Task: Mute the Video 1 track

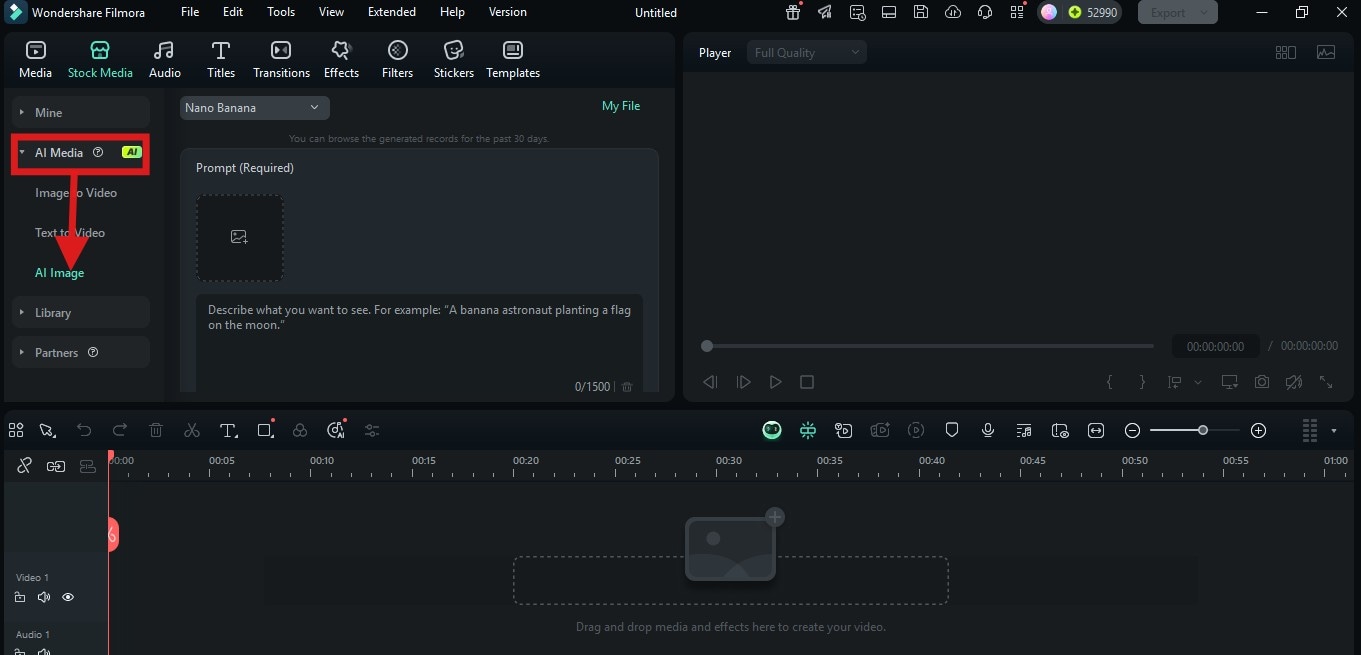Action: [44, 597]
